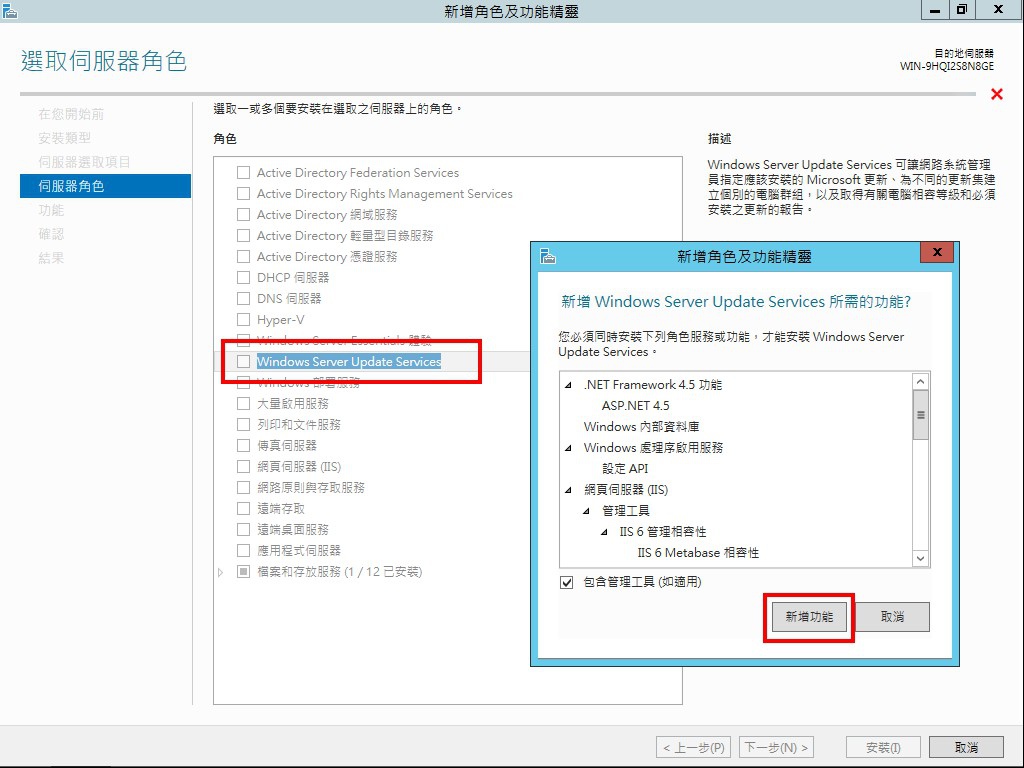Check Active Directory 憑證服務 role
Screen dimensions: 1024x768
pos(244,256)
